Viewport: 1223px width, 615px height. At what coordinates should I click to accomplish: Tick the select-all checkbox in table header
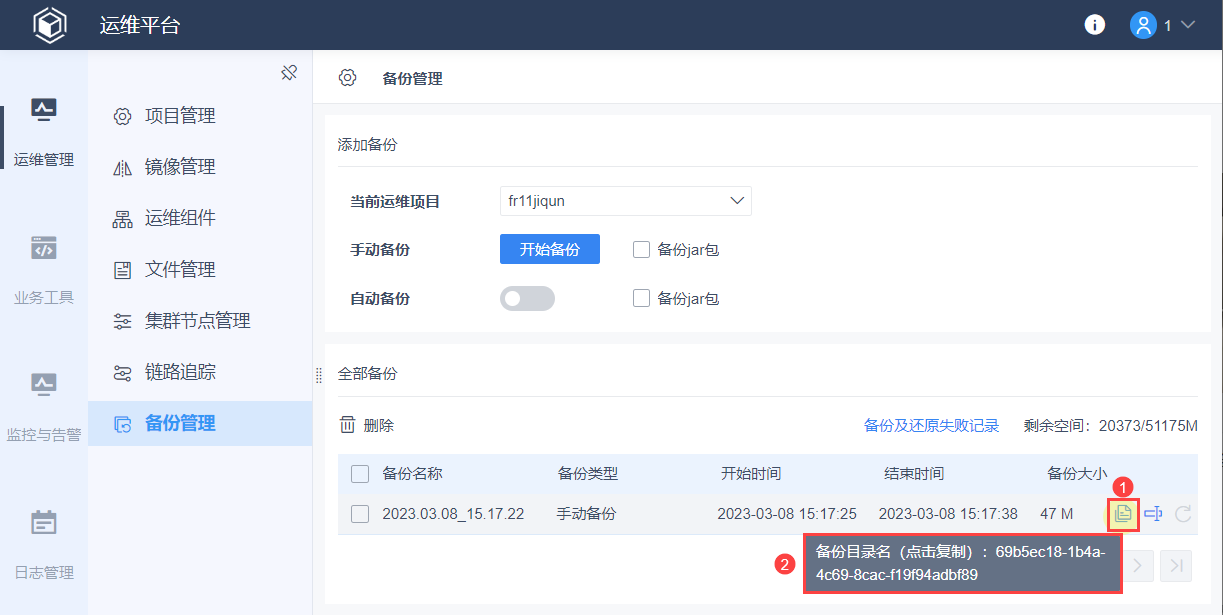[360, 473]
